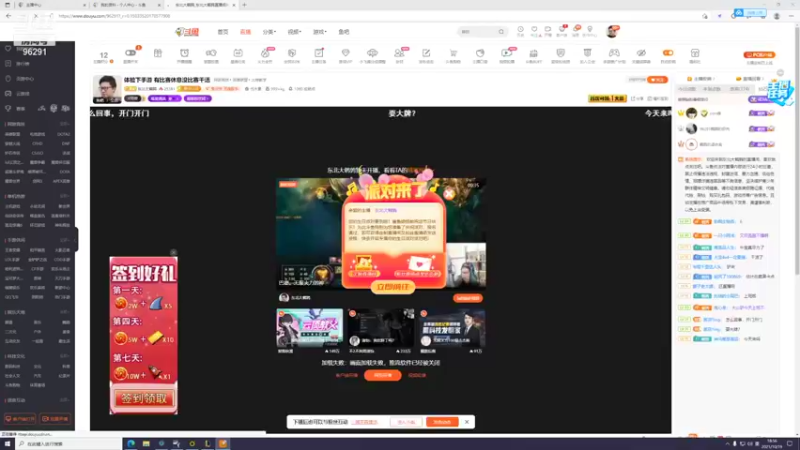Open the Douyu logo home link
Viewport: 800px width, 450px height.
pyautogui.click(x=187, y=32)
